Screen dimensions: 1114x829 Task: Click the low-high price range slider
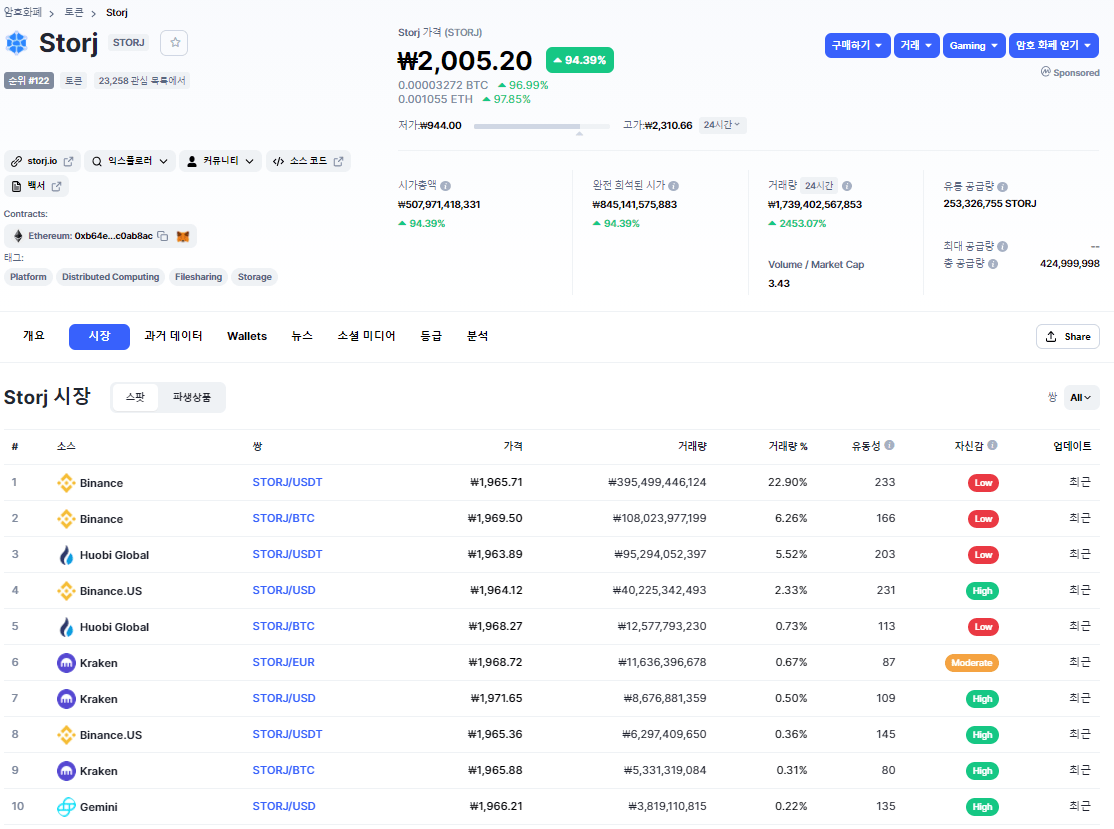pyautogui.click(x=541, y=126)
